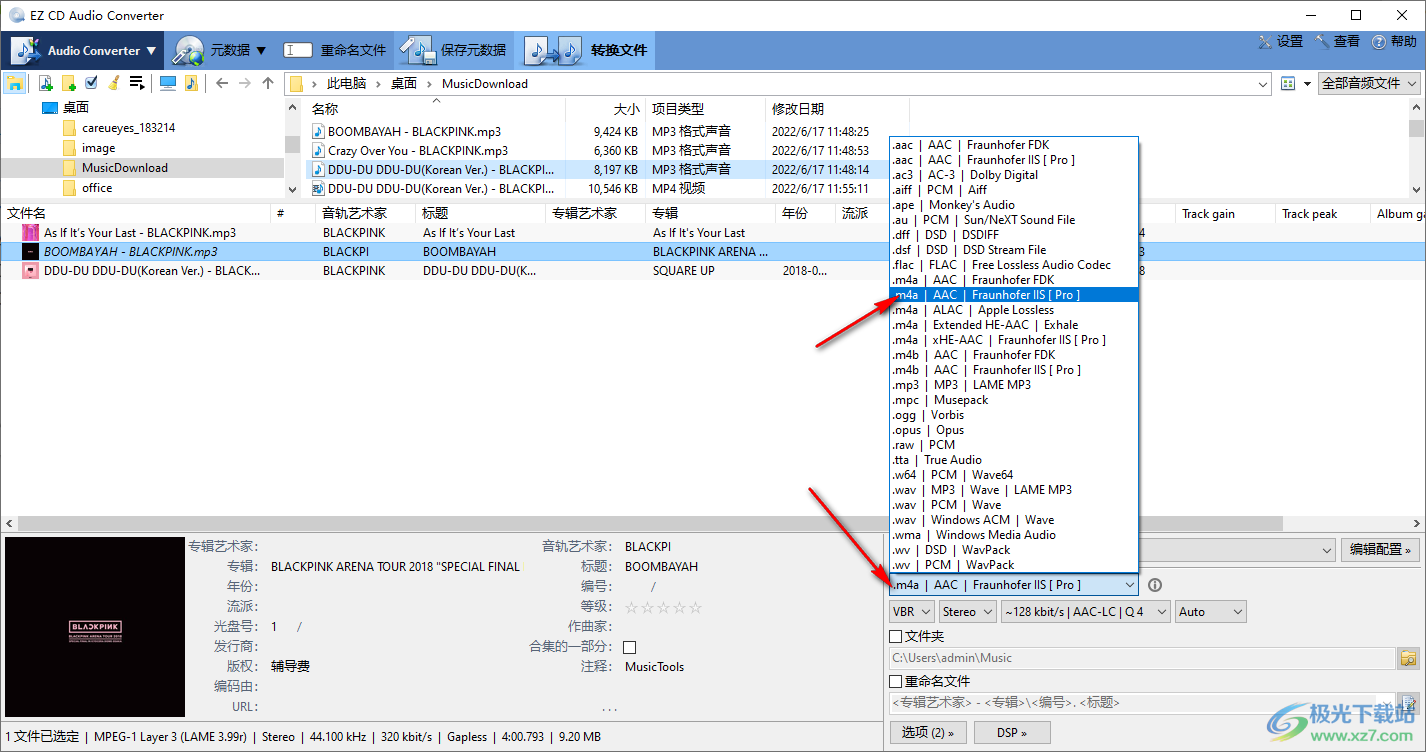Click the computer monitor icon

168,83
